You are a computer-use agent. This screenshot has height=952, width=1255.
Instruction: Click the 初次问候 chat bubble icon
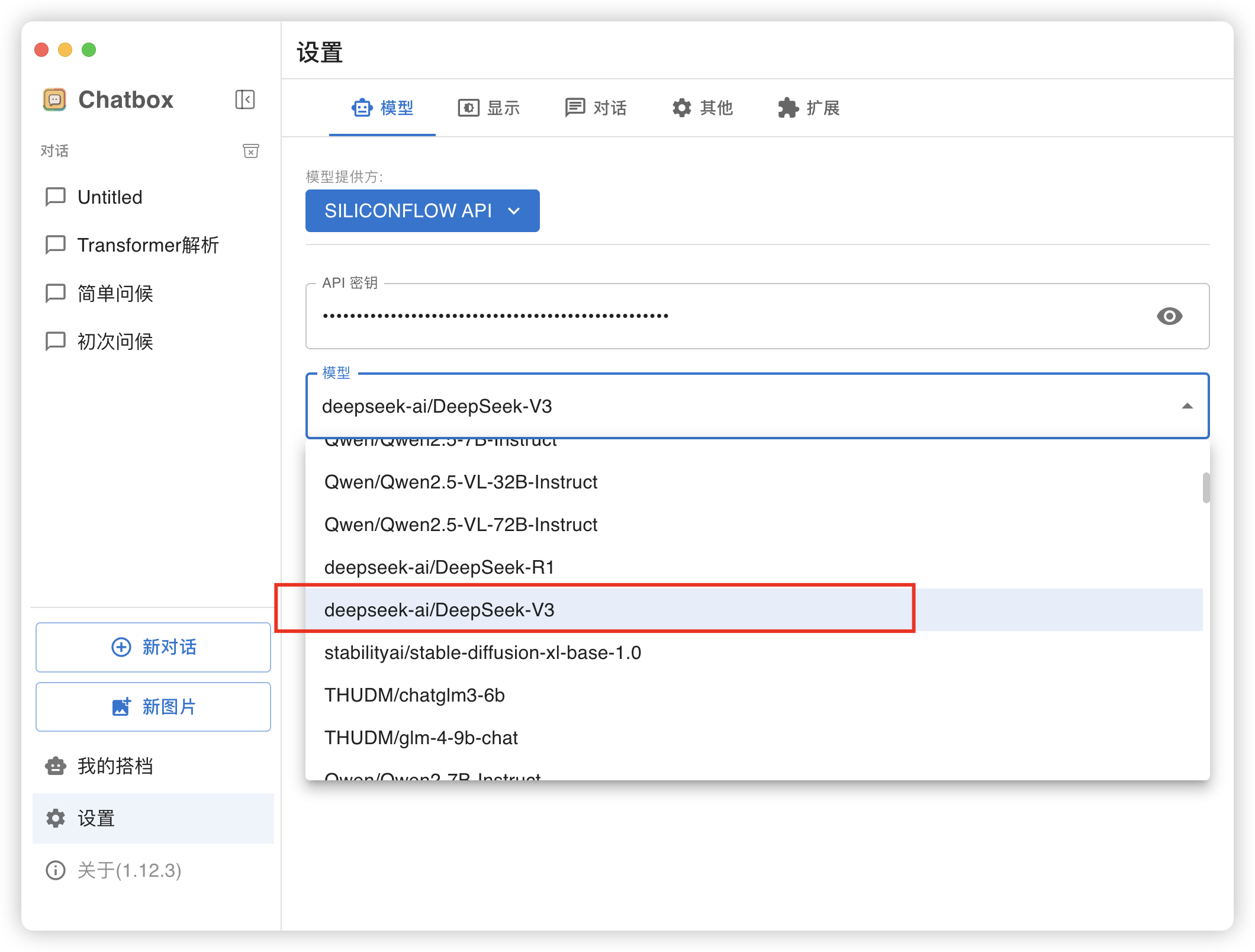tap(56, 341)
